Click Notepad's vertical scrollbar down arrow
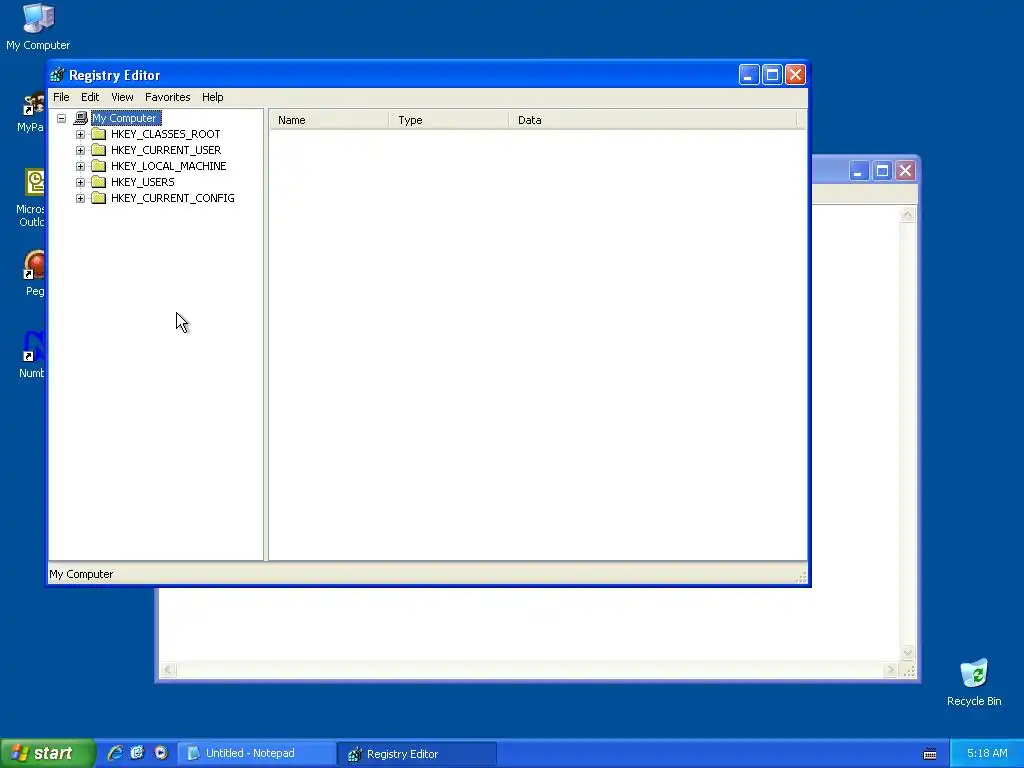 tap(908, 652)
